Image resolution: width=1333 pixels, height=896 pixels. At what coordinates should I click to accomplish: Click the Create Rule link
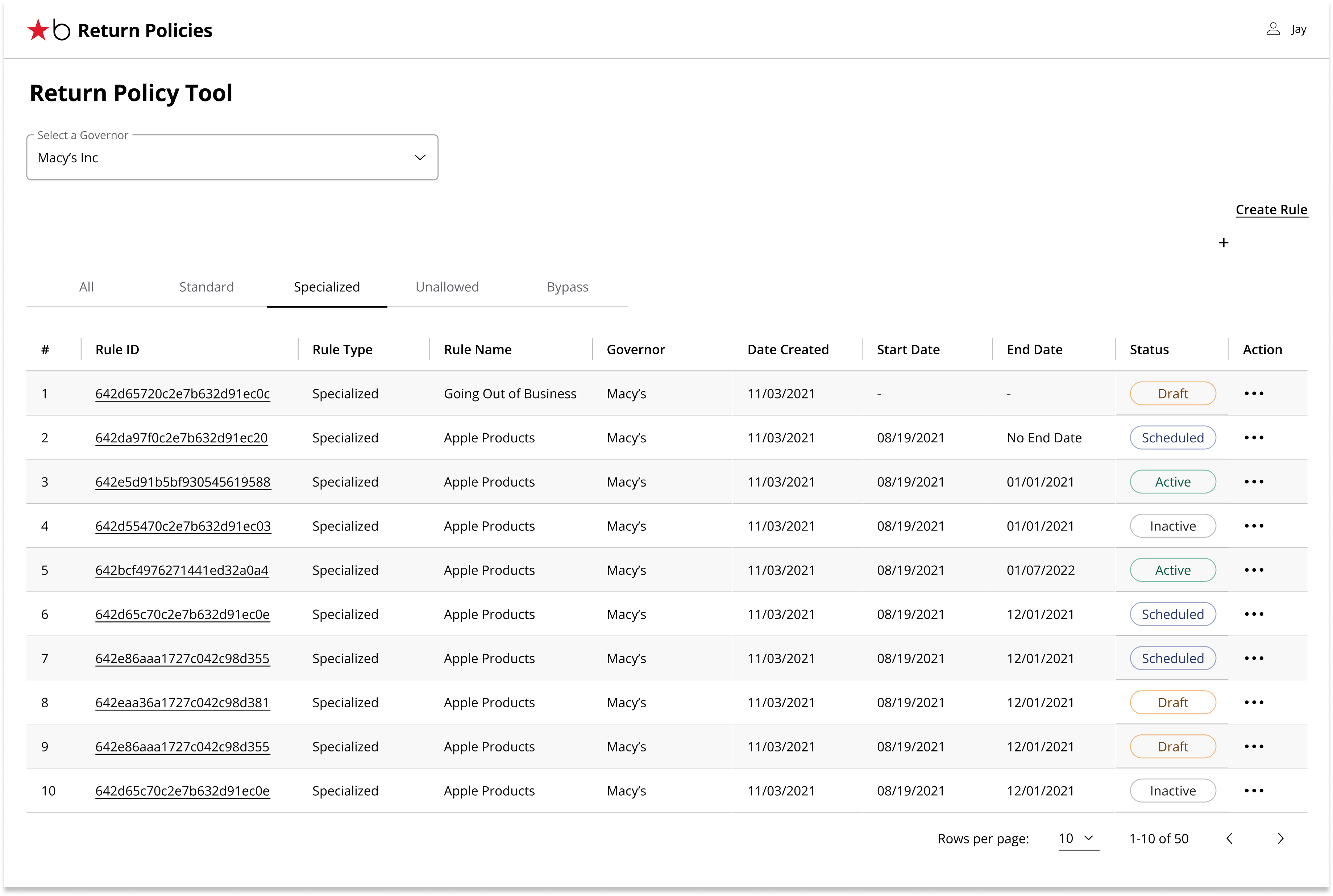coord(1271,210)
